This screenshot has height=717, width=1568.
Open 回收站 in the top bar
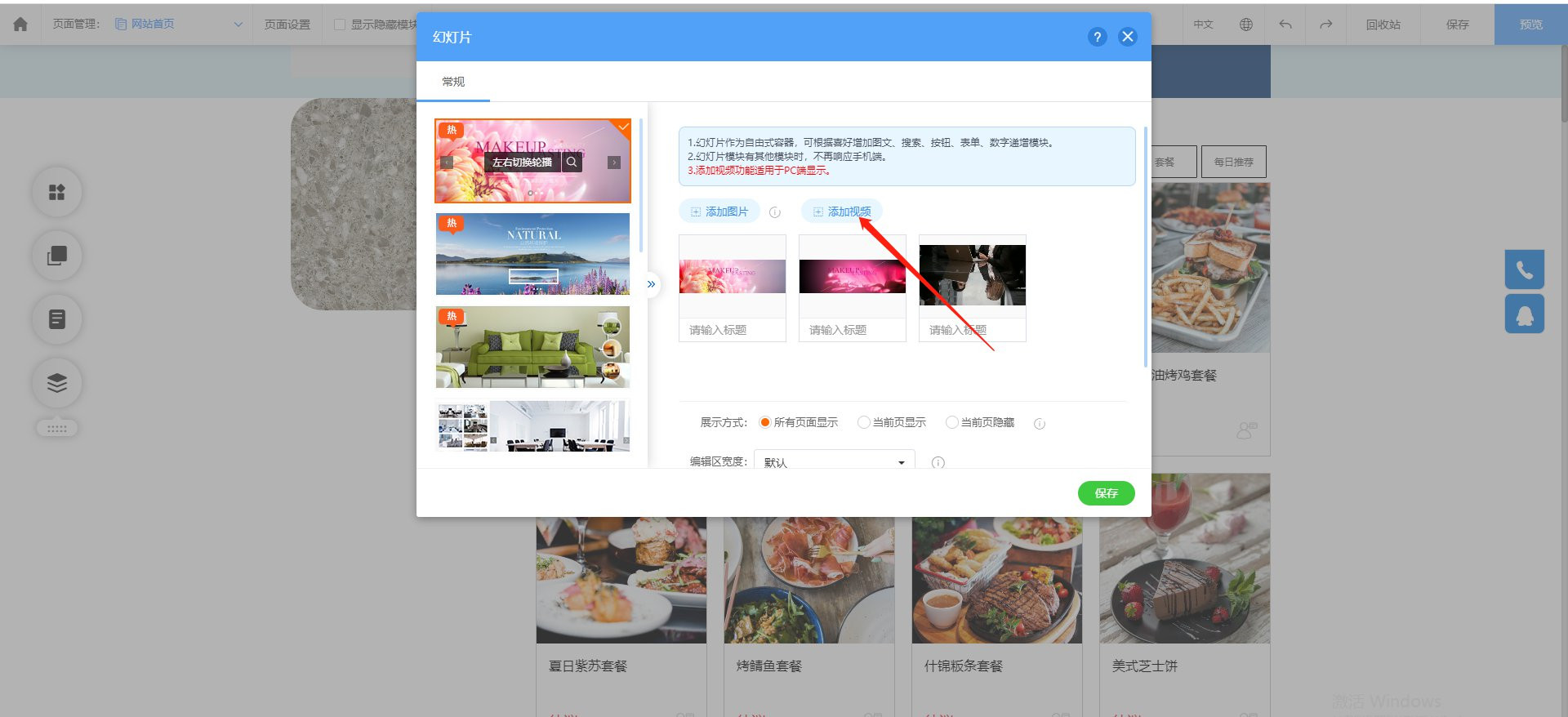[1383, 24]
